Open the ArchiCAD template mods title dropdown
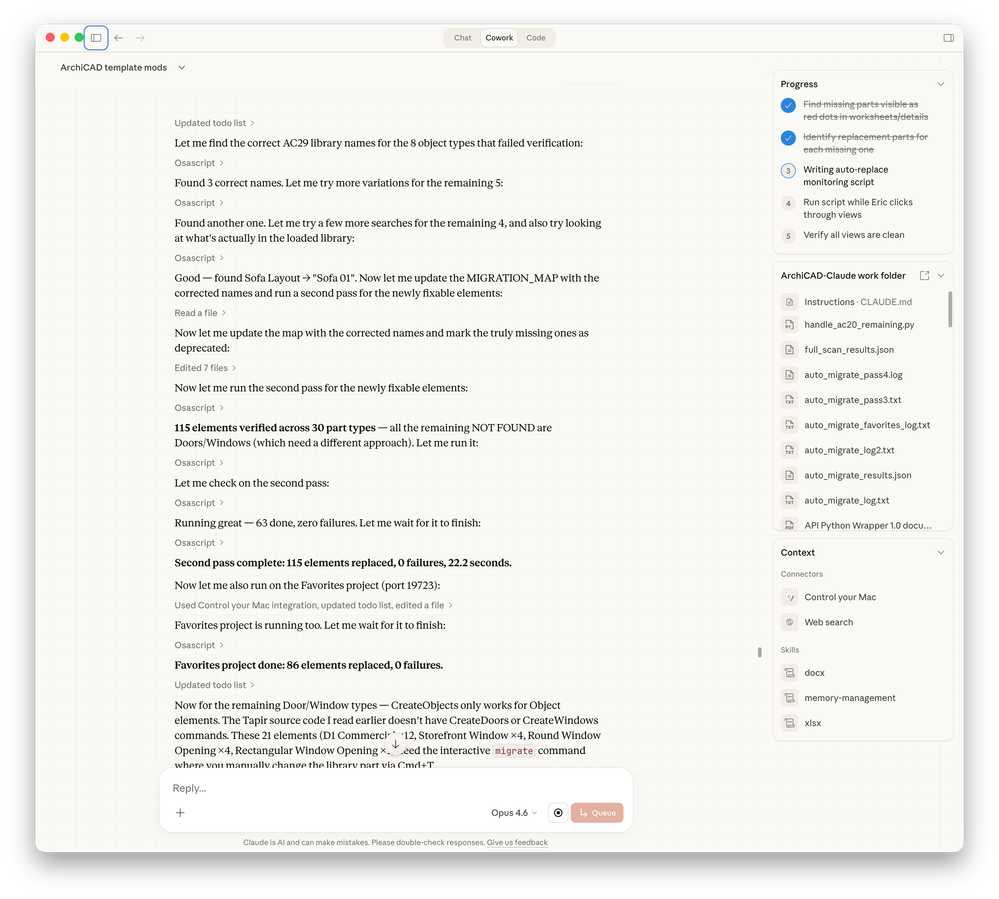This screenshot has width=999, height=899. click(x=182, y=68)
